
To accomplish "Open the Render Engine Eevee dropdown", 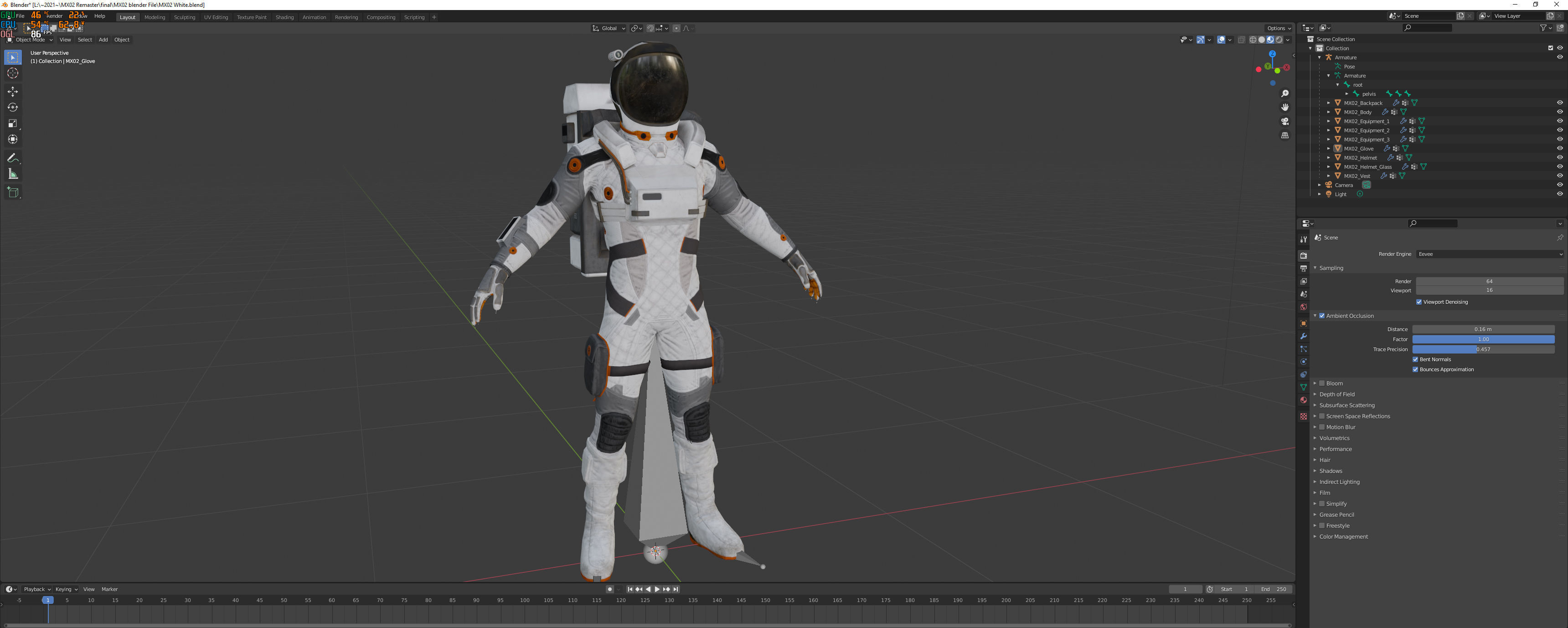I will coord(1490,254).
